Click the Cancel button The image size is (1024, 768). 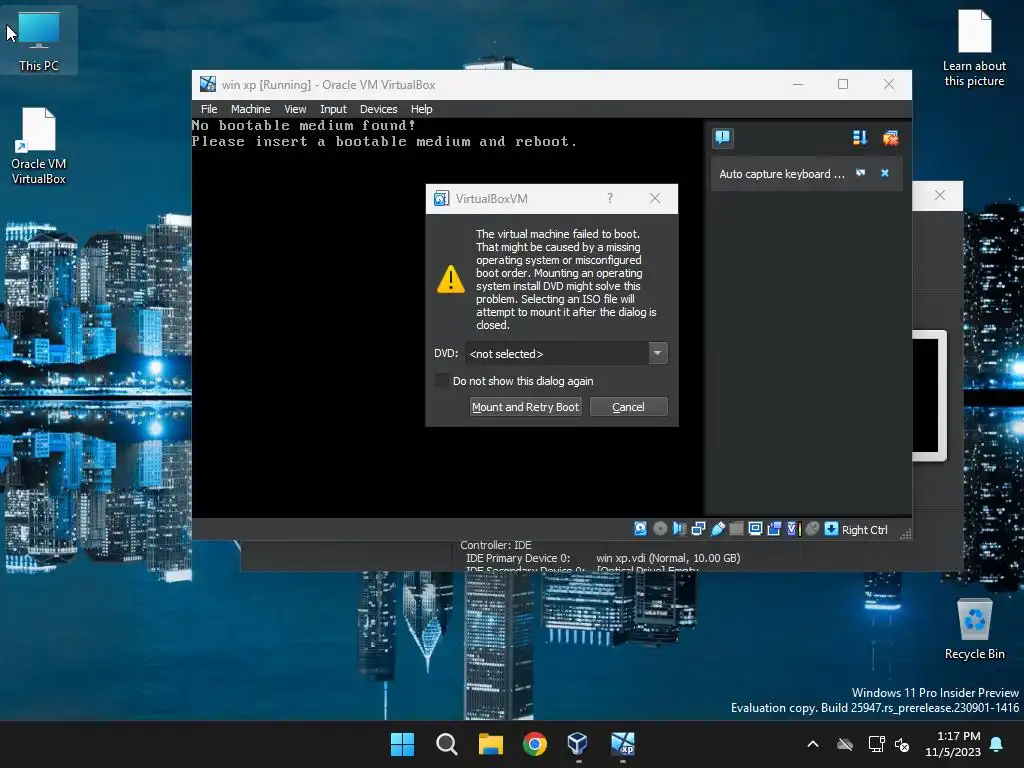pyautogui.click(x=628, y=407)
